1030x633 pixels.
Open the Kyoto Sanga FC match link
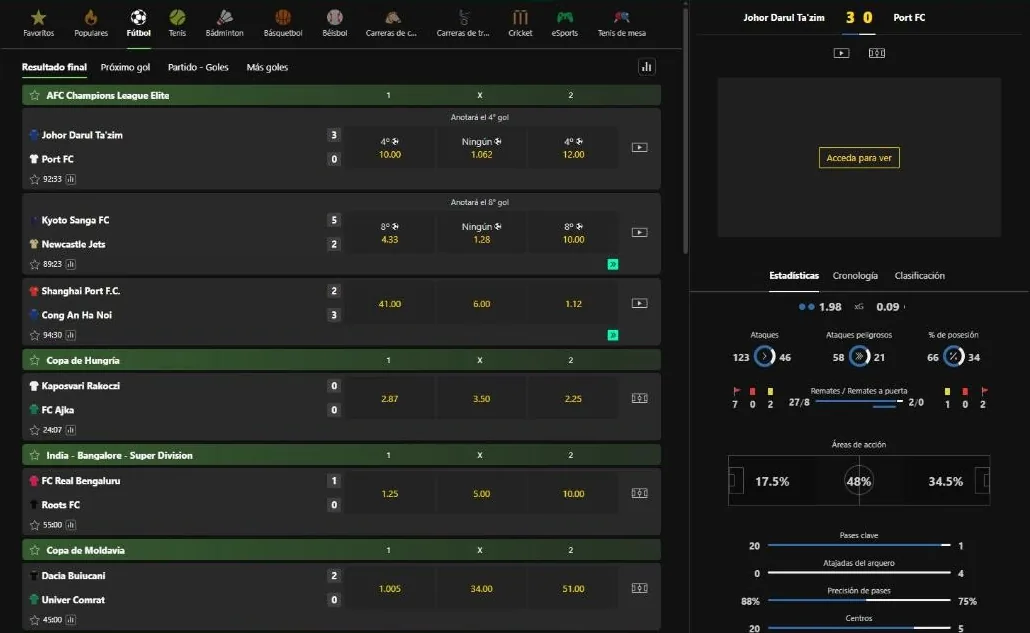tap(75, 220)
